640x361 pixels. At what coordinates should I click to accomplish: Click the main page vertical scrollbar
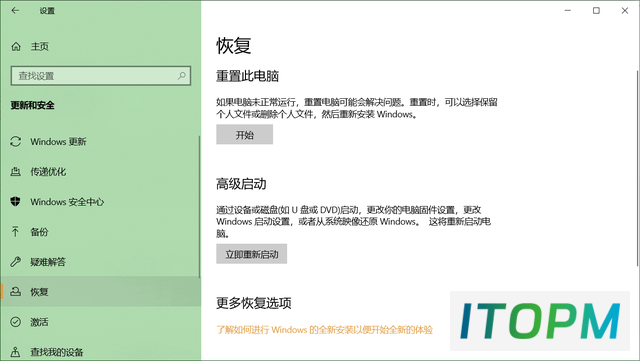tap(637, 168)
